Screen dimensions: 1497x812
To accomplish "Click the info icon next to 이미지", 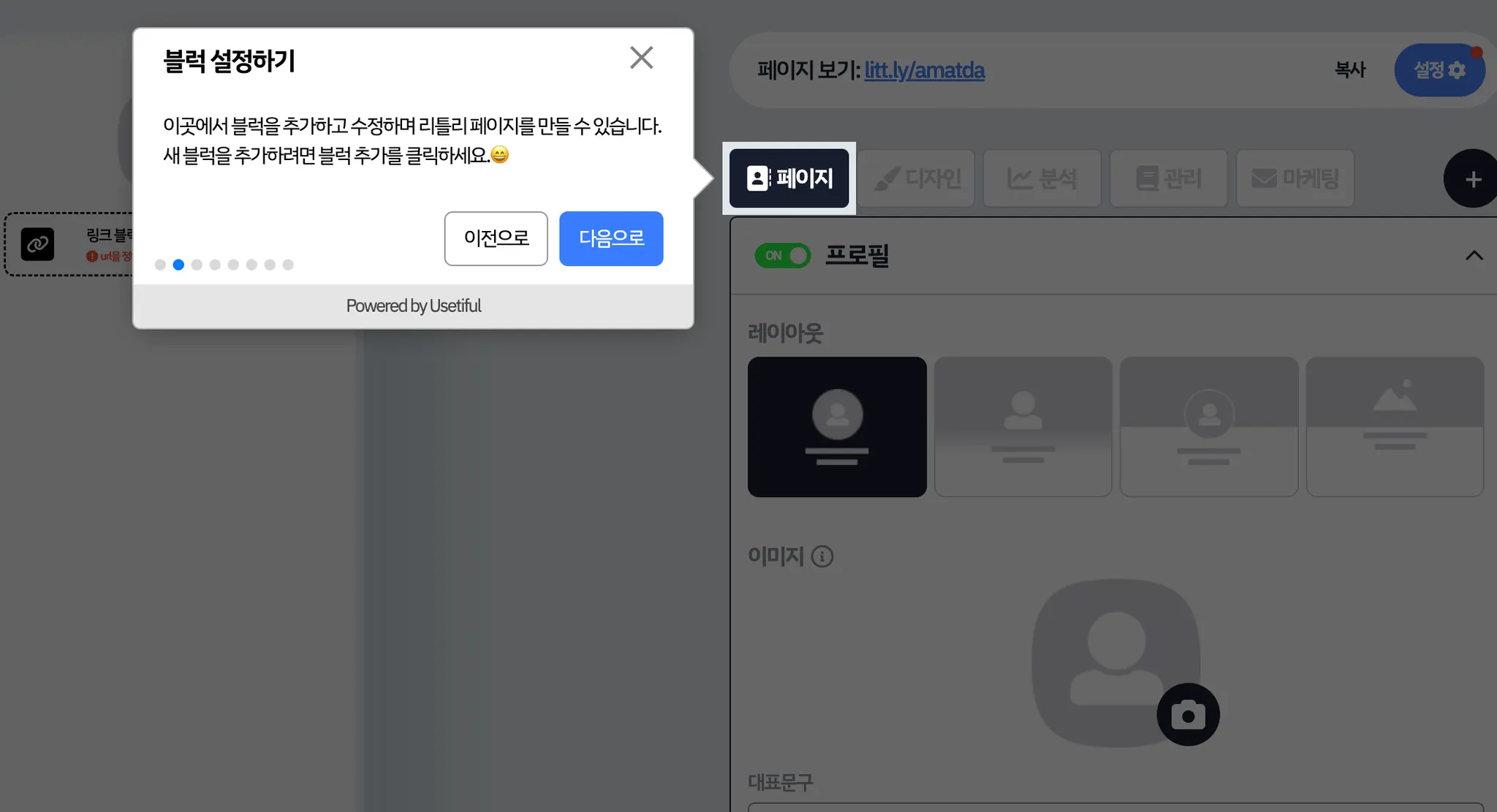I will click(x=822, y=557).
